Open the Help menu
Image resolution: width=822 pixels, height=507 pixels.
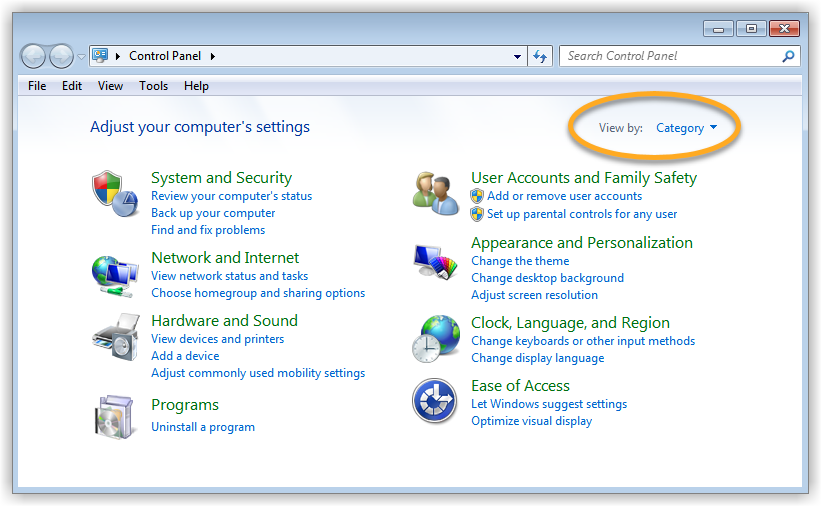(x=196, y=86)
